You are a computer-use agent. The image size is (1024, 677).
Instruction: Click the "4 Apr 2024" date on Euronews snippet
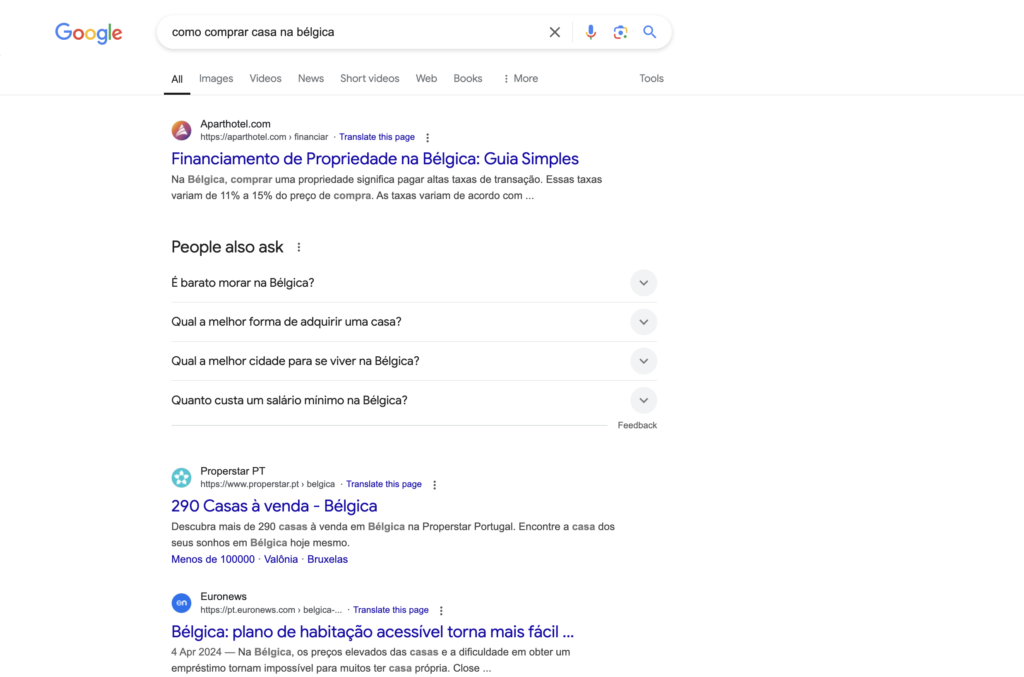tap(196, 652)
